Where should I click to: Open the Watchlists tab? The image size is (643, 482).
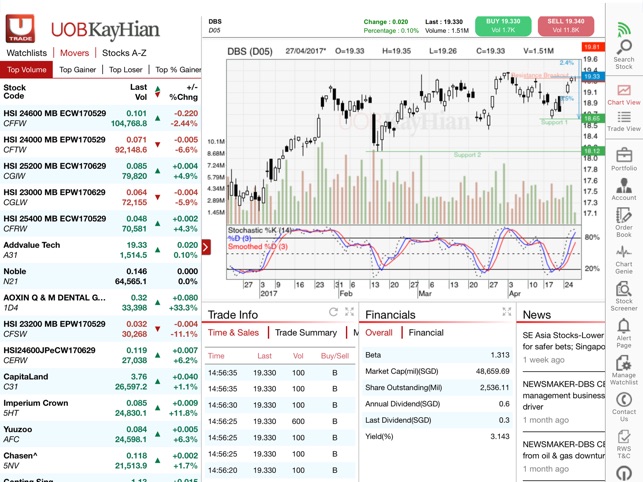[x=27, y=53]
